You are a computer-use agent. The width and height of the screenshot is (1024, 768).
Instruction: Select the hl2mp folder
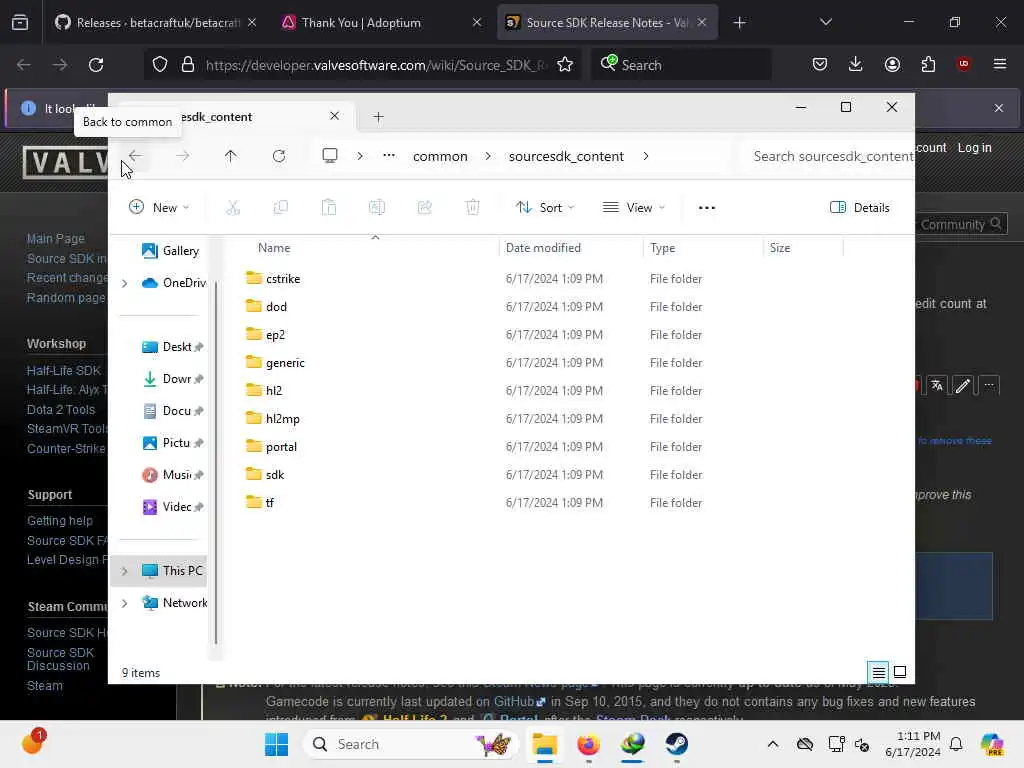pyautogui.click(x=283, y=419)
